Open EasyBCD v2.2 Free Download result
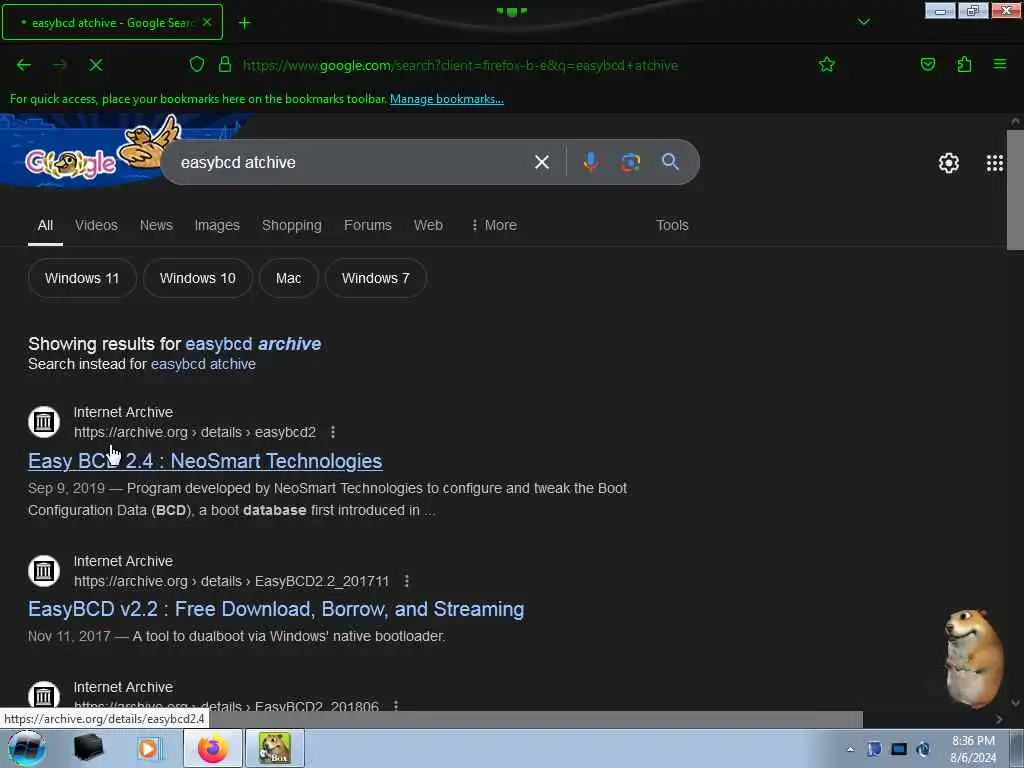1024x768 pixels. (x=276, y=609)
